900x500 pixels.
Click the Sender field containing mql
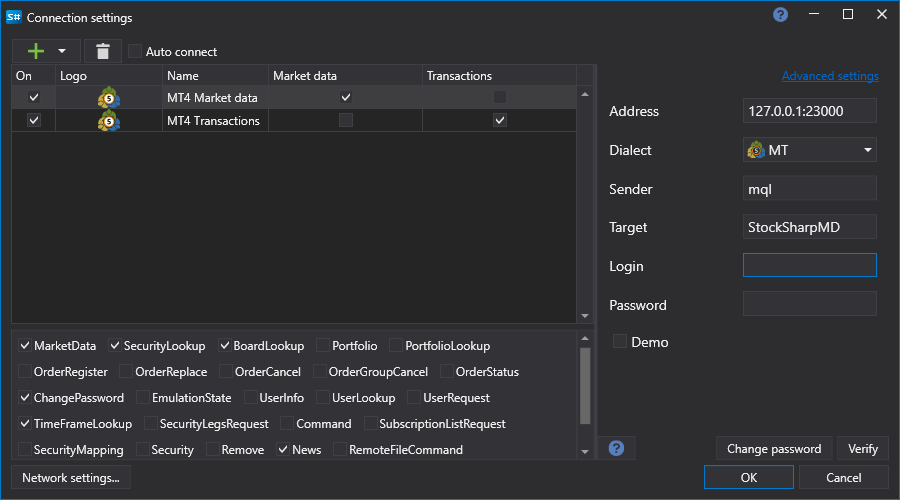[x=809, y=189]
